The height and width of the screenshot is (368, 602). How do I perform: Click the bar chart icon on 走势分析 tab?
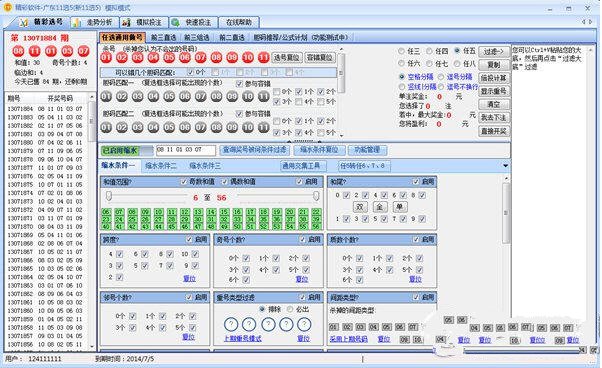tap(76, 23)
